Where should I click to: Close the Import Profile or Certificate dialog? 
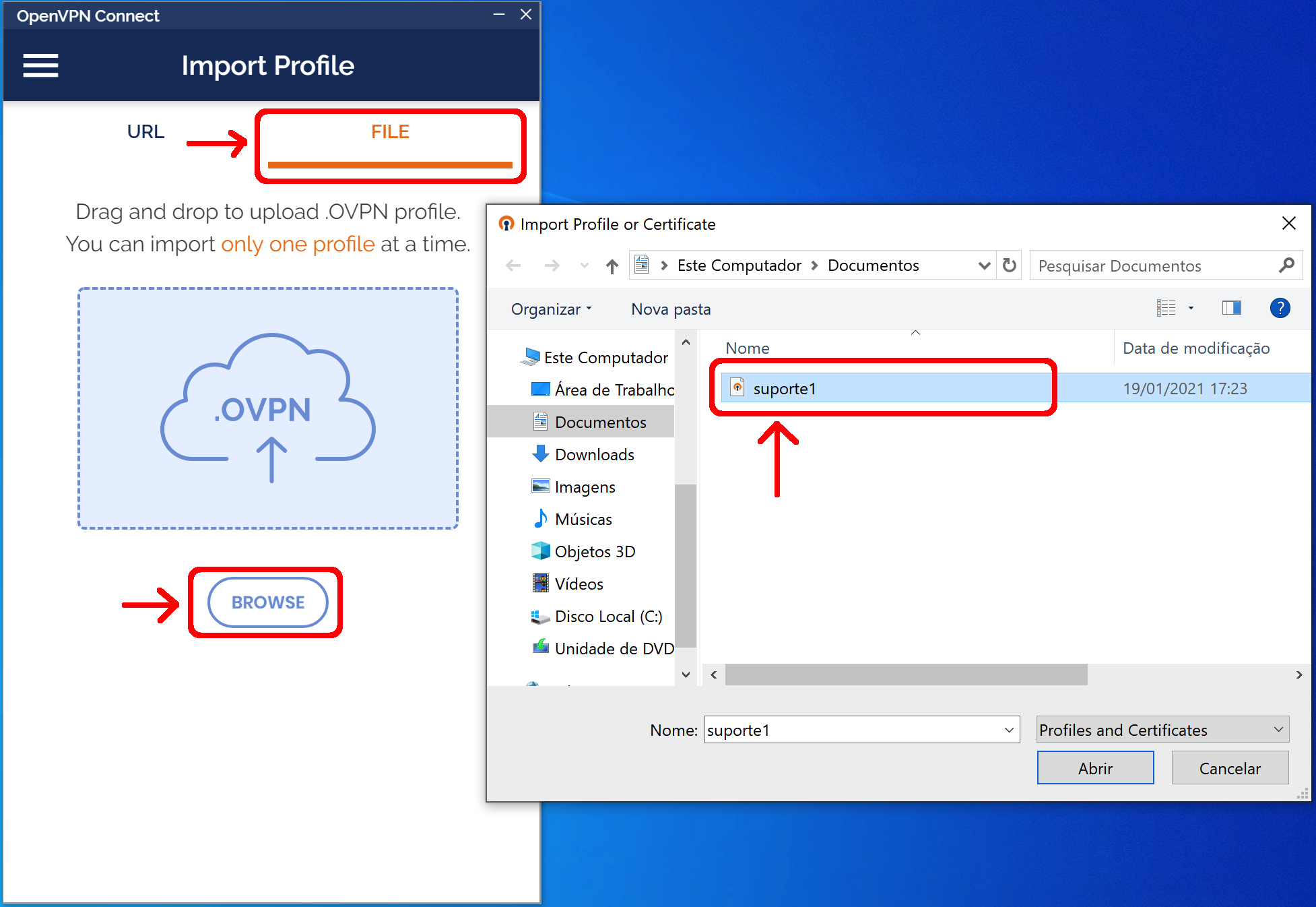point(1288,223)
